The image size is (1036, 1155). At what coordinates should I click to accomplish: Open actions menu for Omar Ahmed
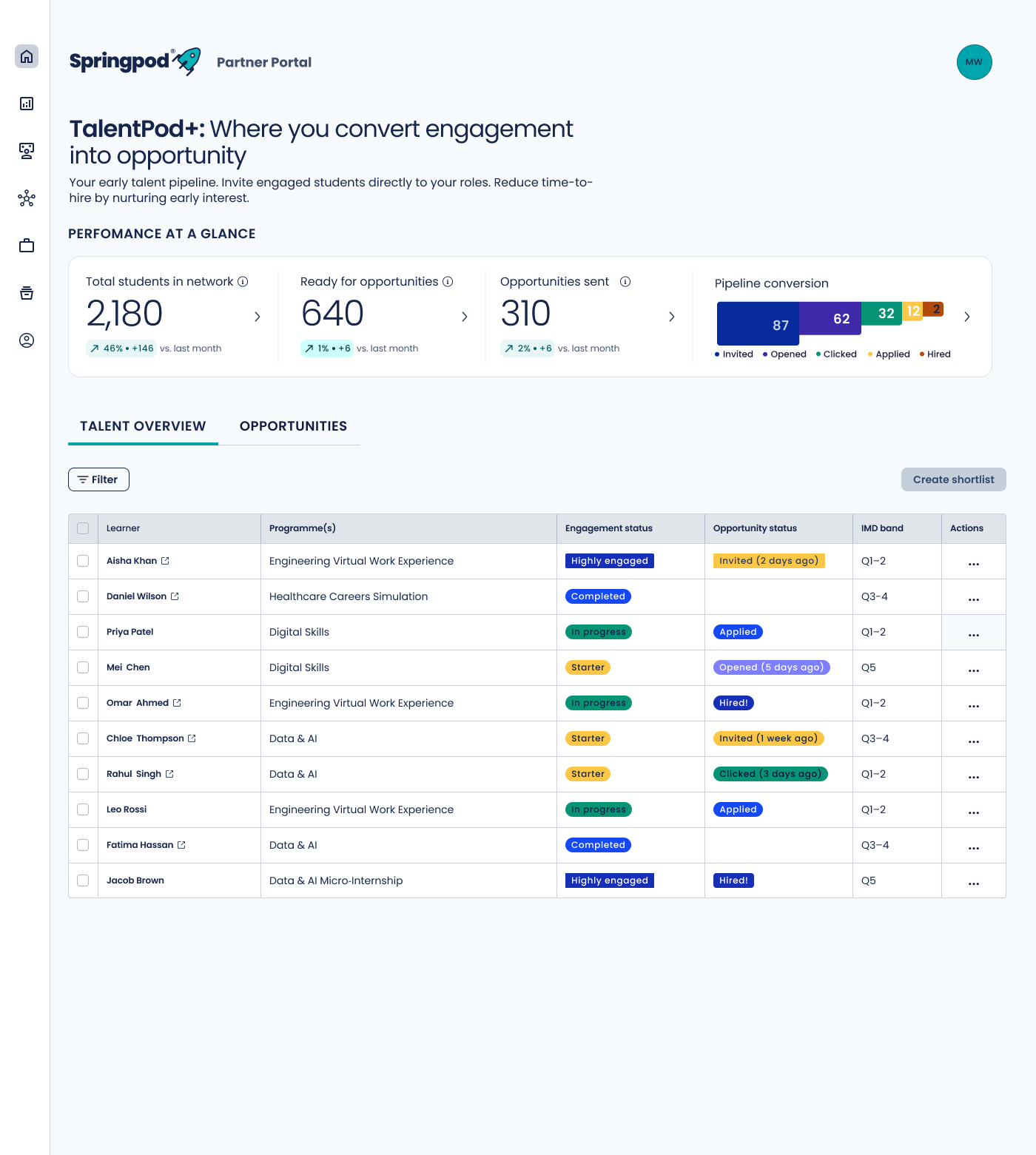coord(974,706)
